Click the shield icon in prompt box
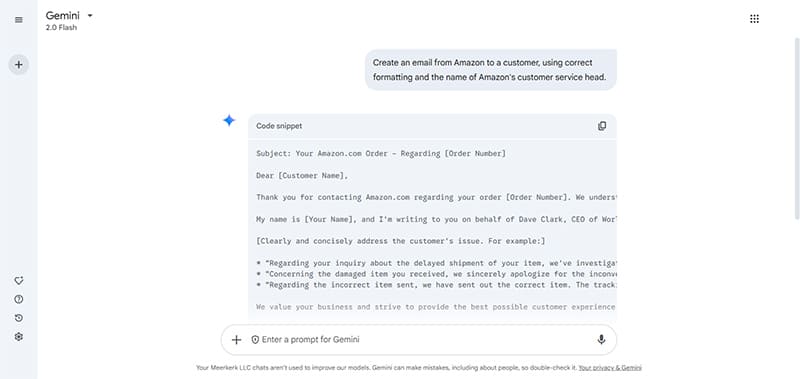Screen dimensions: 800x379 coord(255,340)
